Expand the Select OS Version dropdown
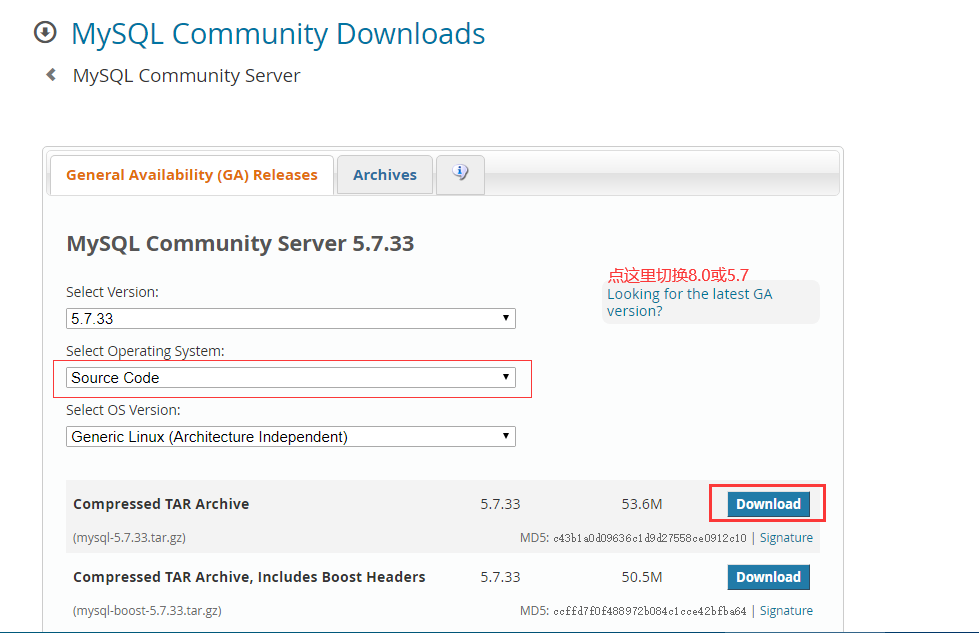979x633 pixels. (291, 436)
